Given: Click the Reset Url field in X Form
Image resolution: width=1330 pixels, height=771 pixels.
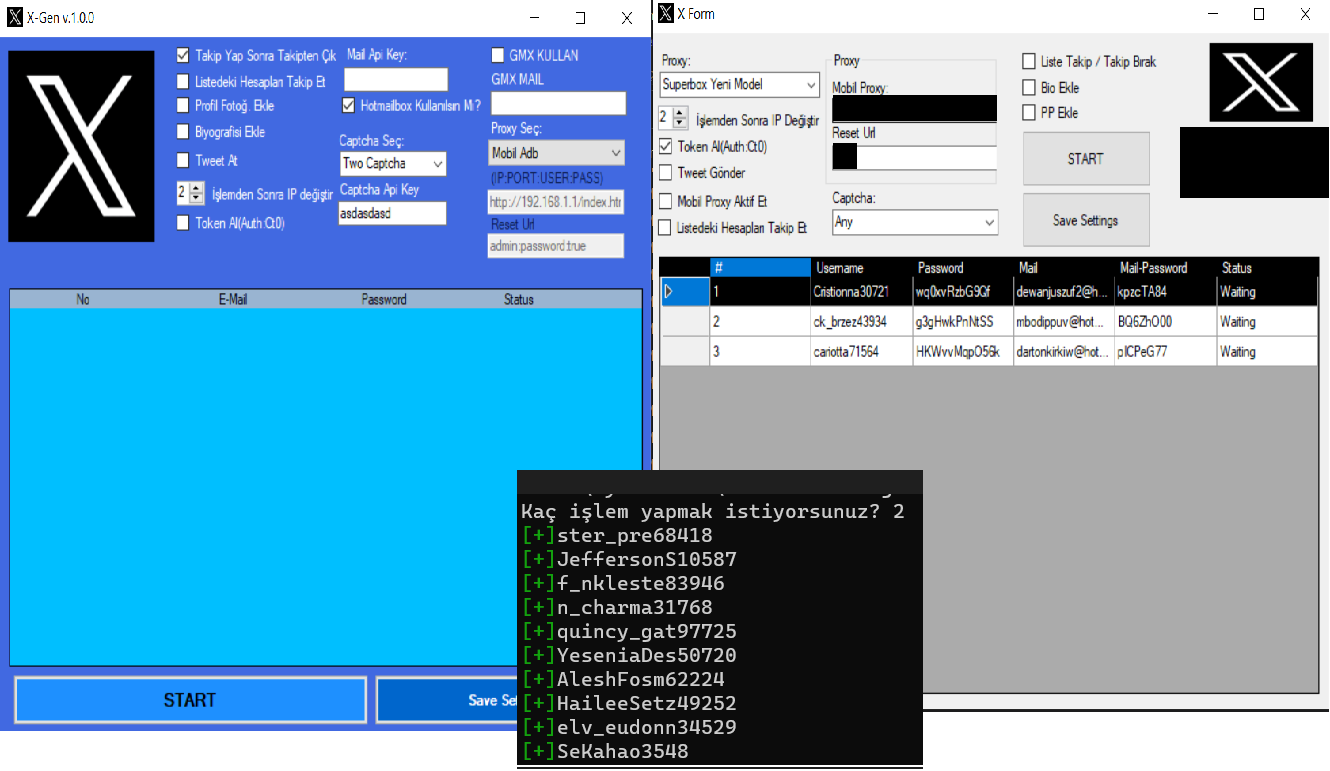Looking at the screenshot, I should pos(915,157).
